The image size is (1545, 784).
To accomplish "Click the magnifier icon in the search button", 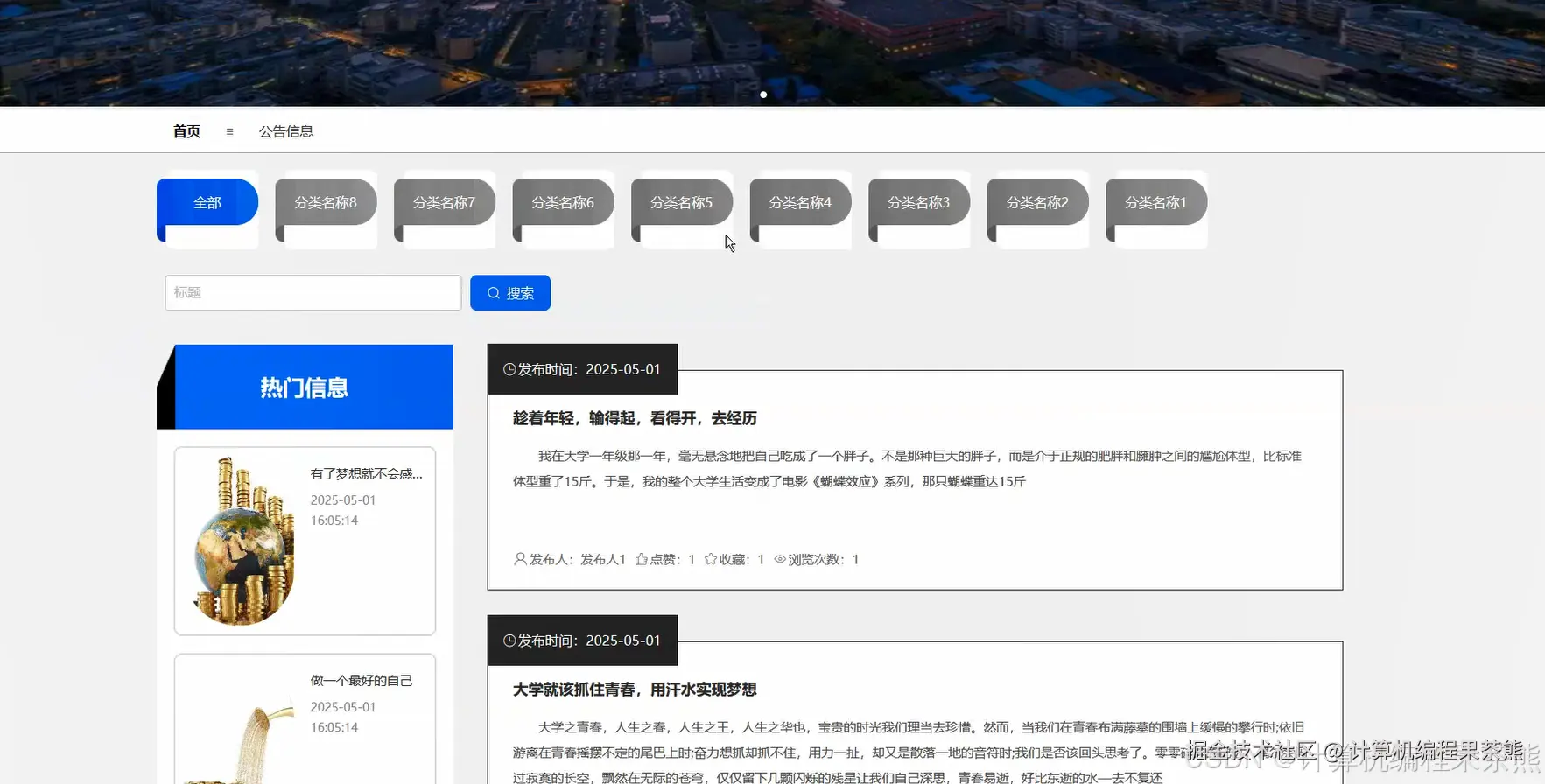I will (x=494, y=293).
